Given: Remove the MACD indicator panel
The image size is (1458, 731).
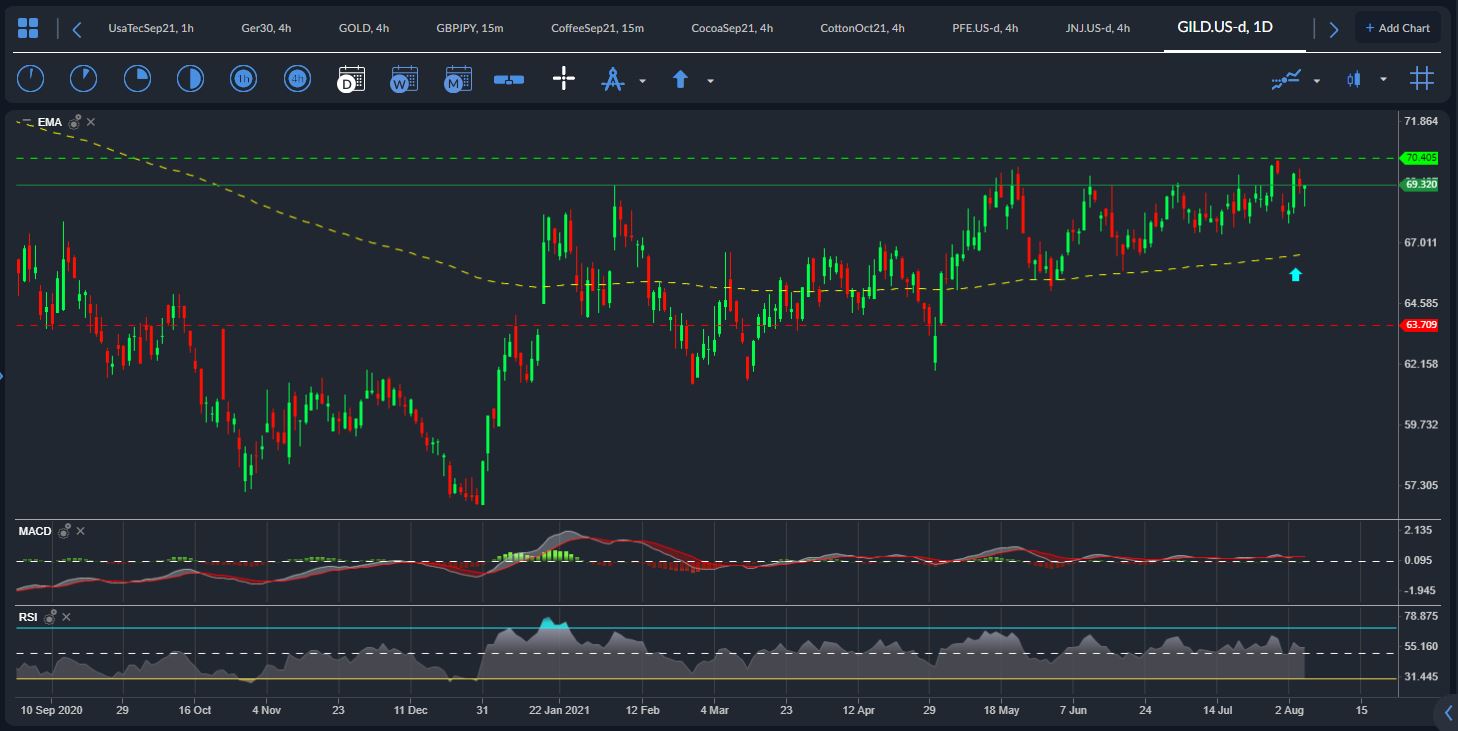Looking at the screenshot, I should click(x=81, y=531).
